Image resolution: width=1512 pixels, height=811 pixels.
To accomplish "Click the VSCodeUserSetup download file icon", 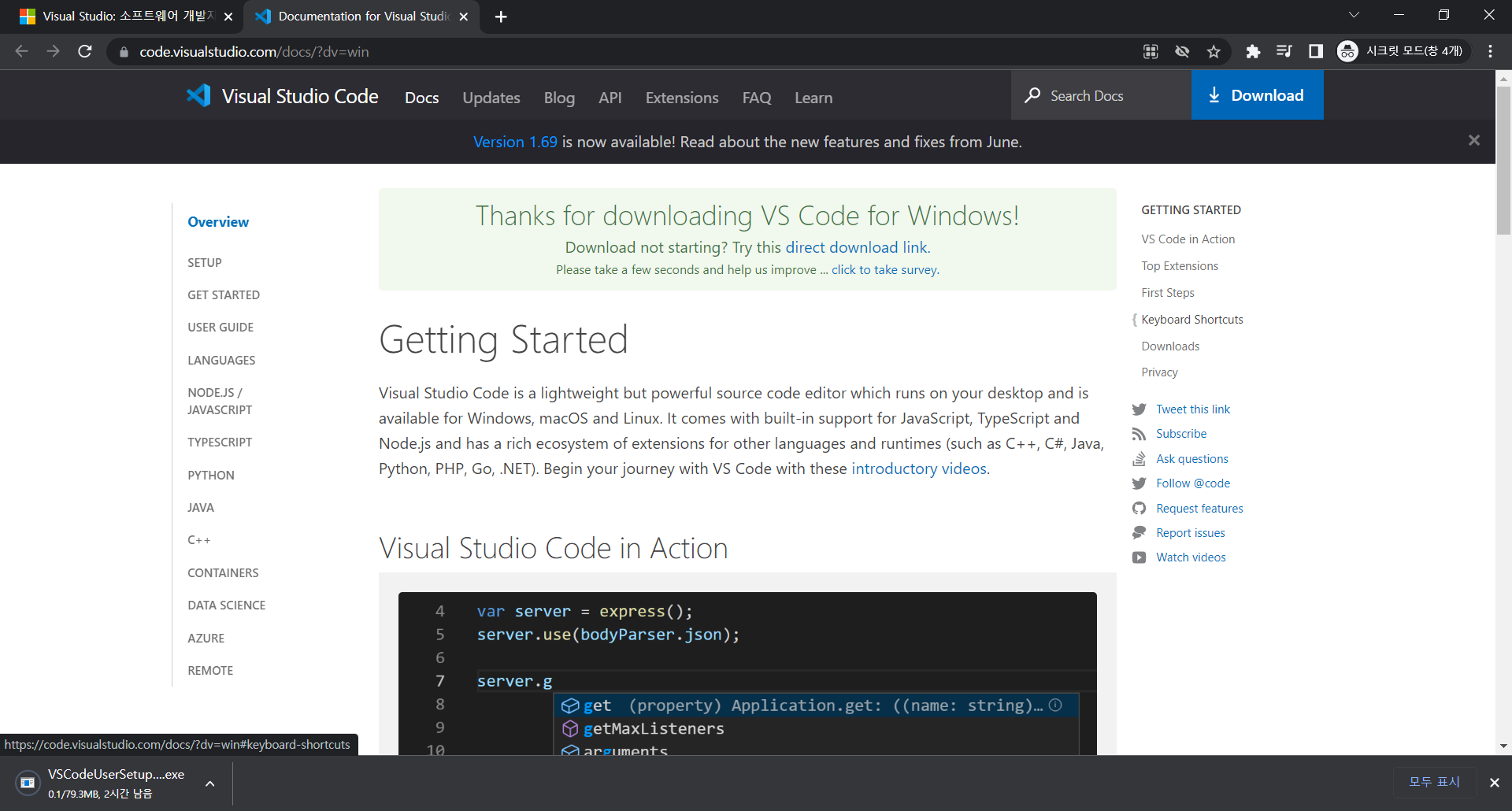I will [28, 783].
